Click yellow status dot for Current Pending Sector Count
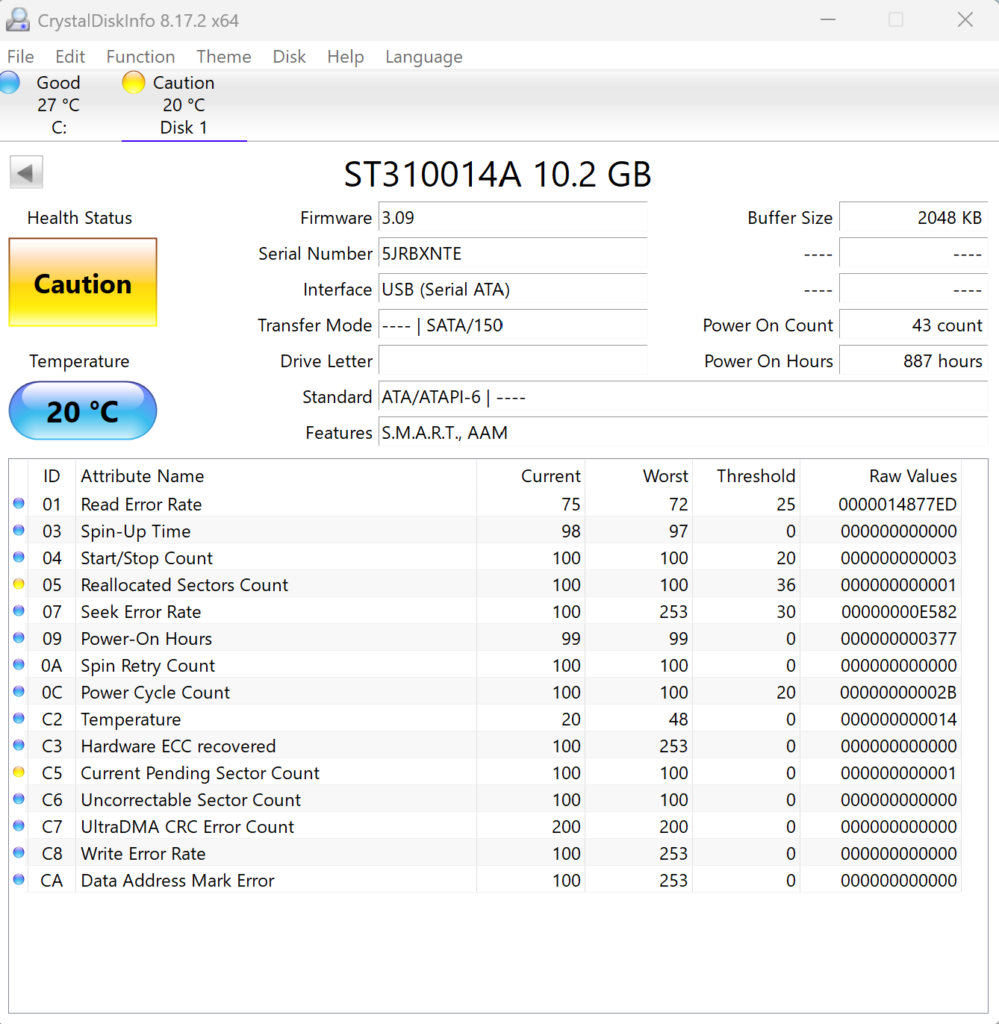The height and width of the screenshot is (1024, 999). [19, 773]
